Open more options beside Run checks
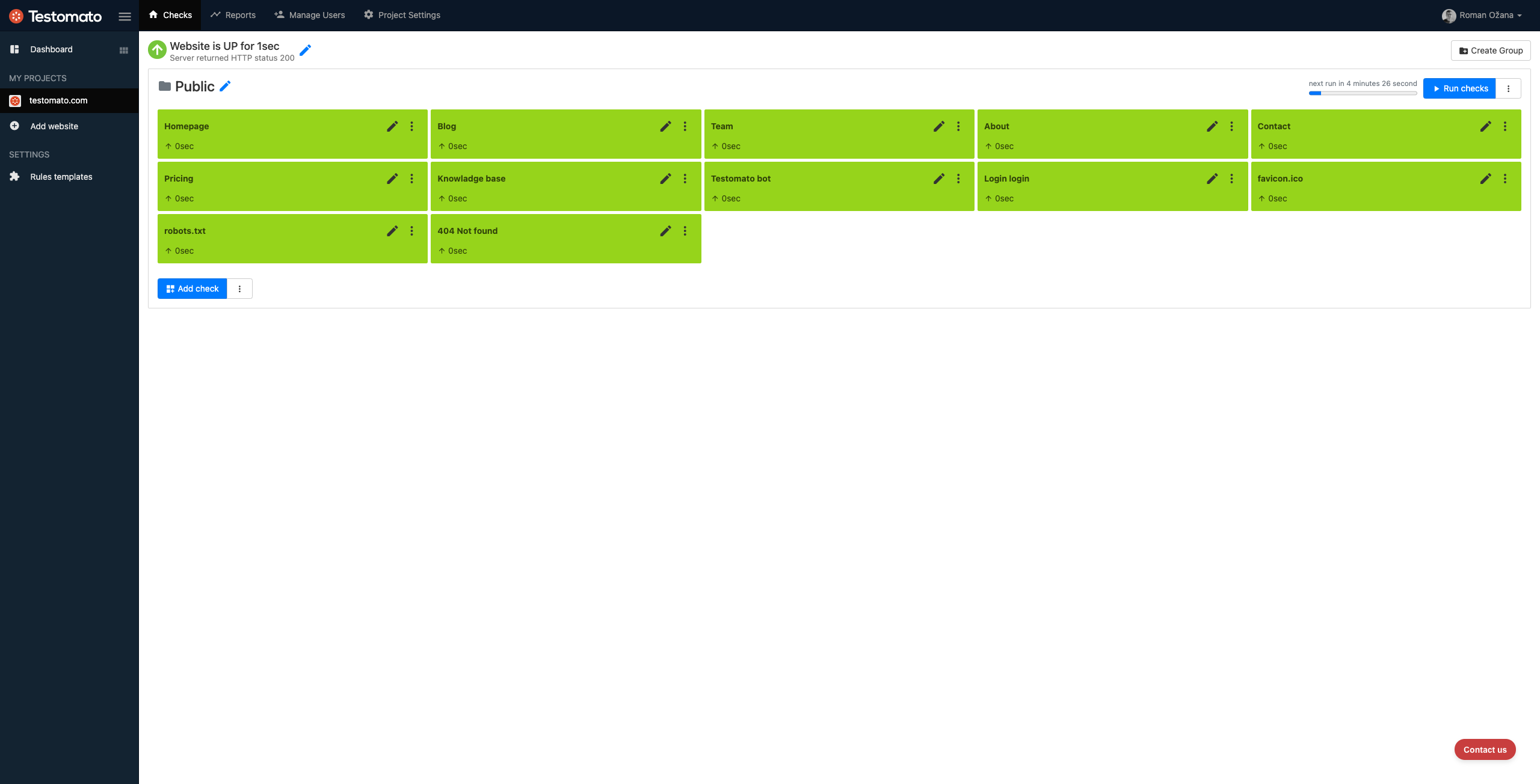 [1508, 88]
